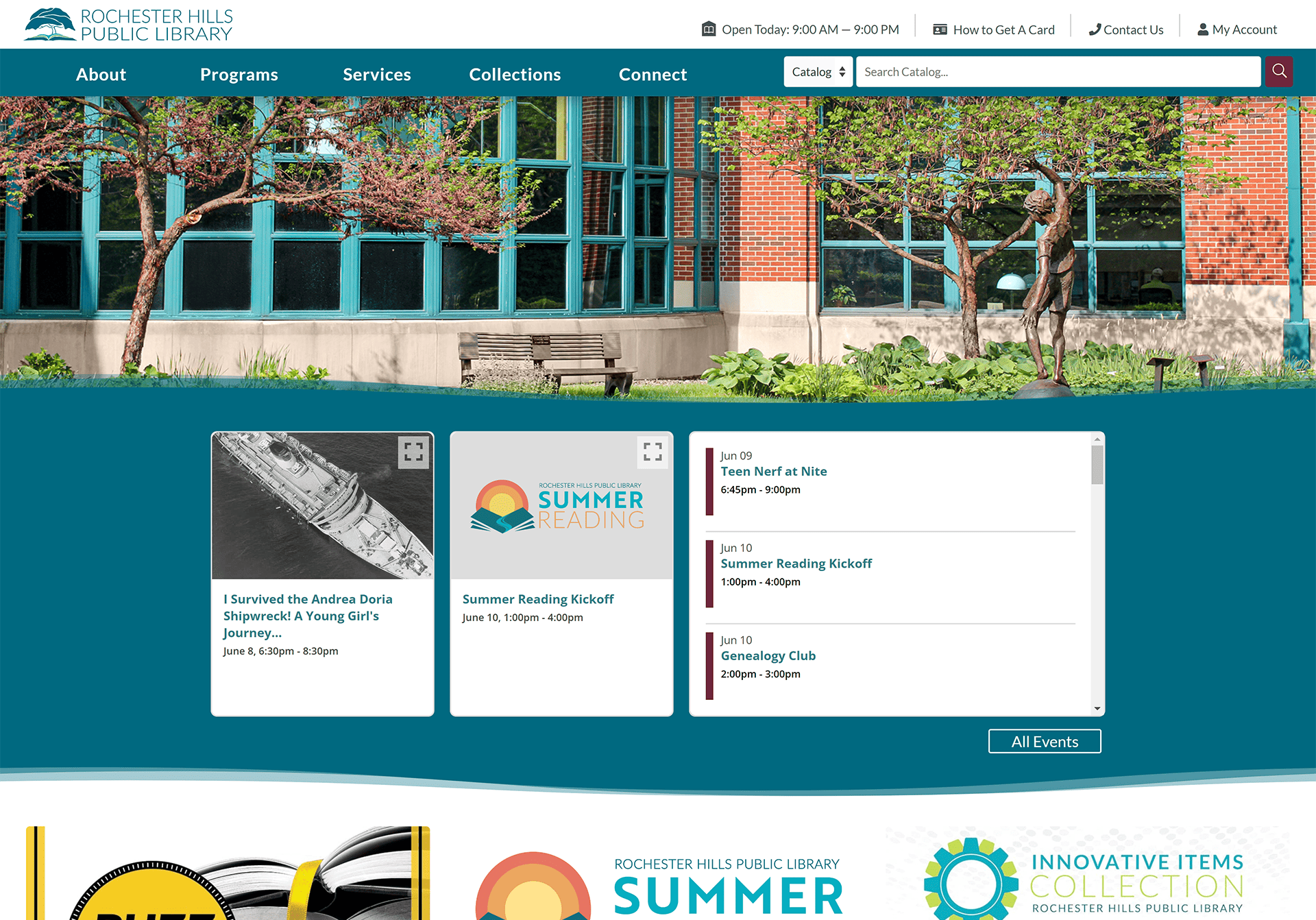This screenshot has width=1316, height=920.
Task: Click the Rochester Hills Public Library logo
Action: (129, 25)
